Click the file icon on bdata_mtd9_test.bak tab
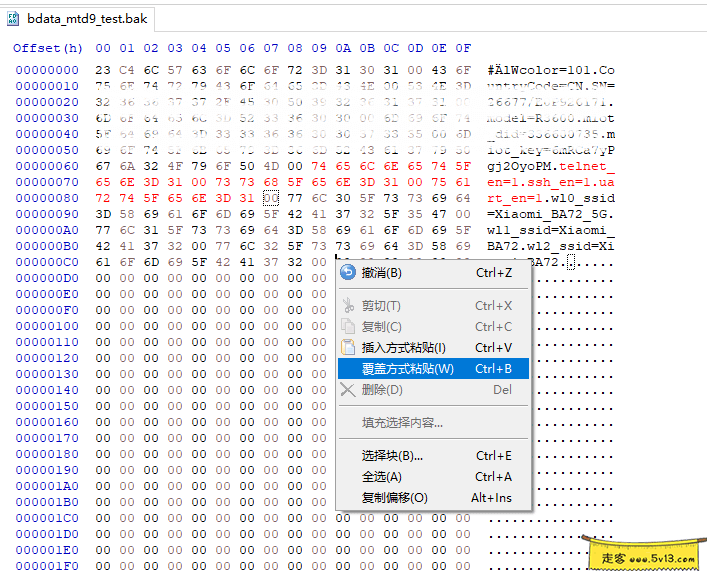This screenshot has width=707, height=571. tap(13, 19)
